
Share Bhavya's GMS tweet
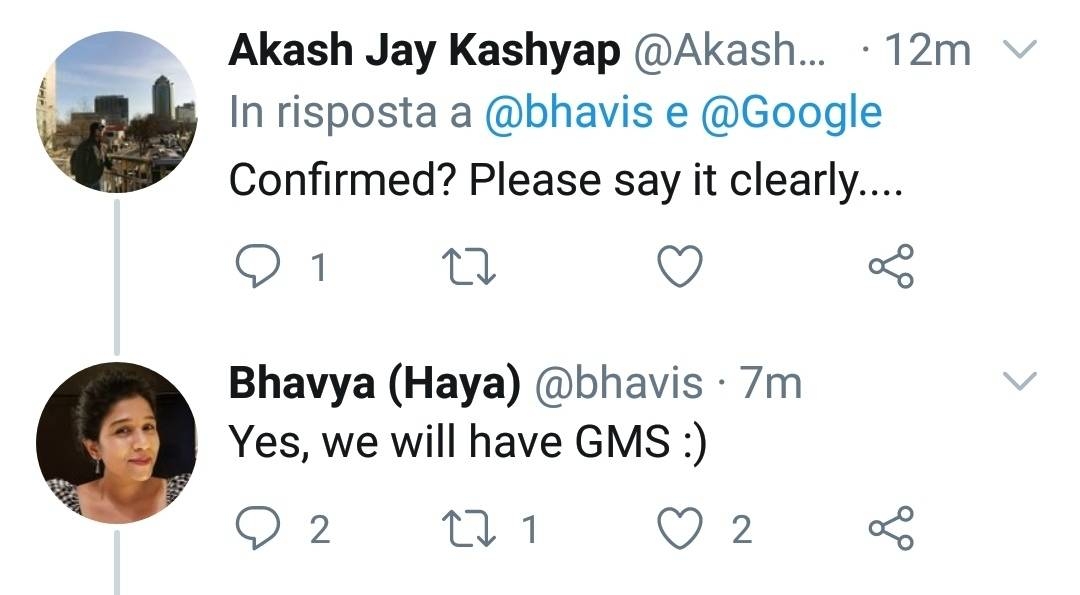click(x=891, y=529)
